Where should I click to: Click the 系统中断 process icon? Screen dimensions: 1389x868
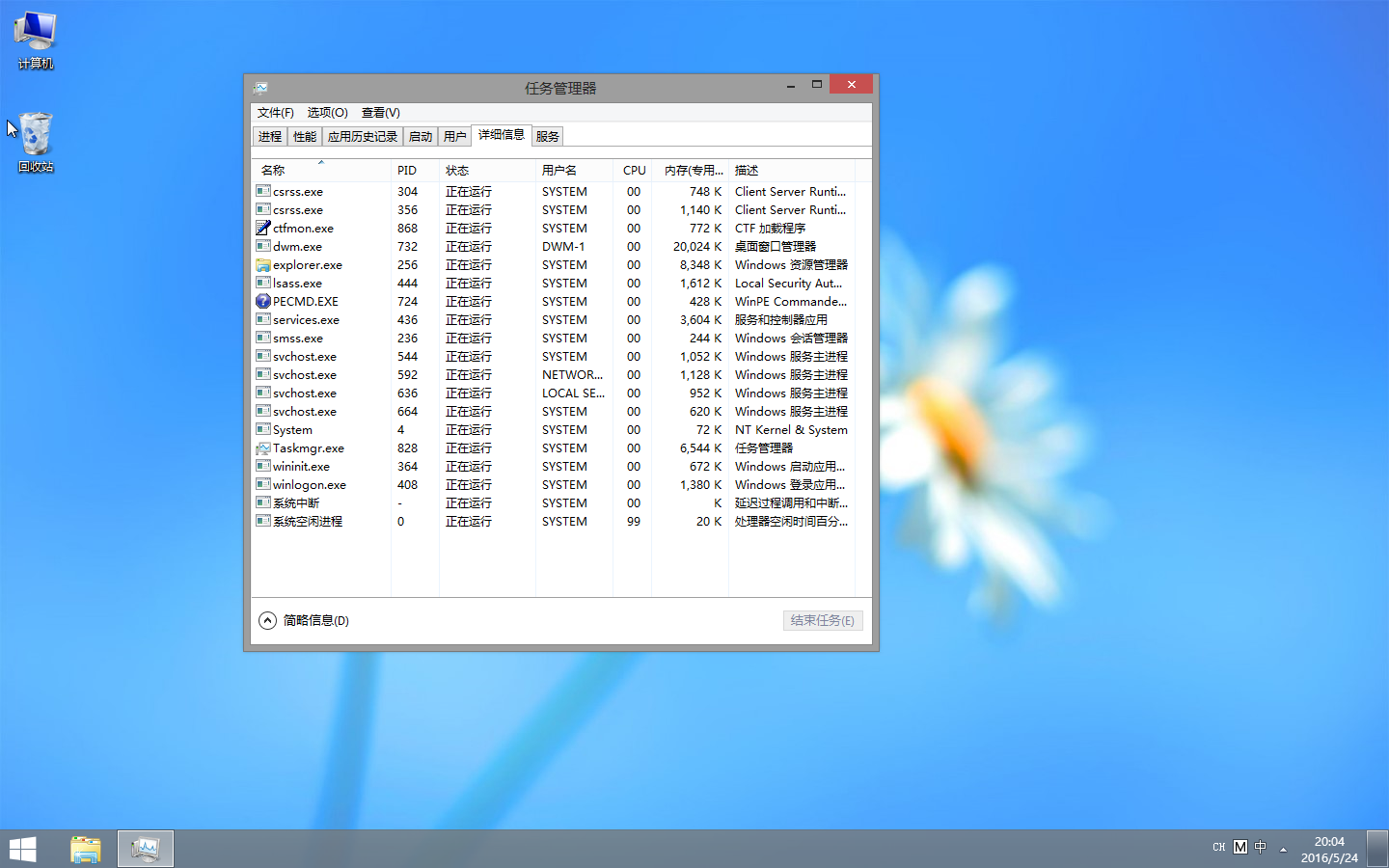pos(262,502)
